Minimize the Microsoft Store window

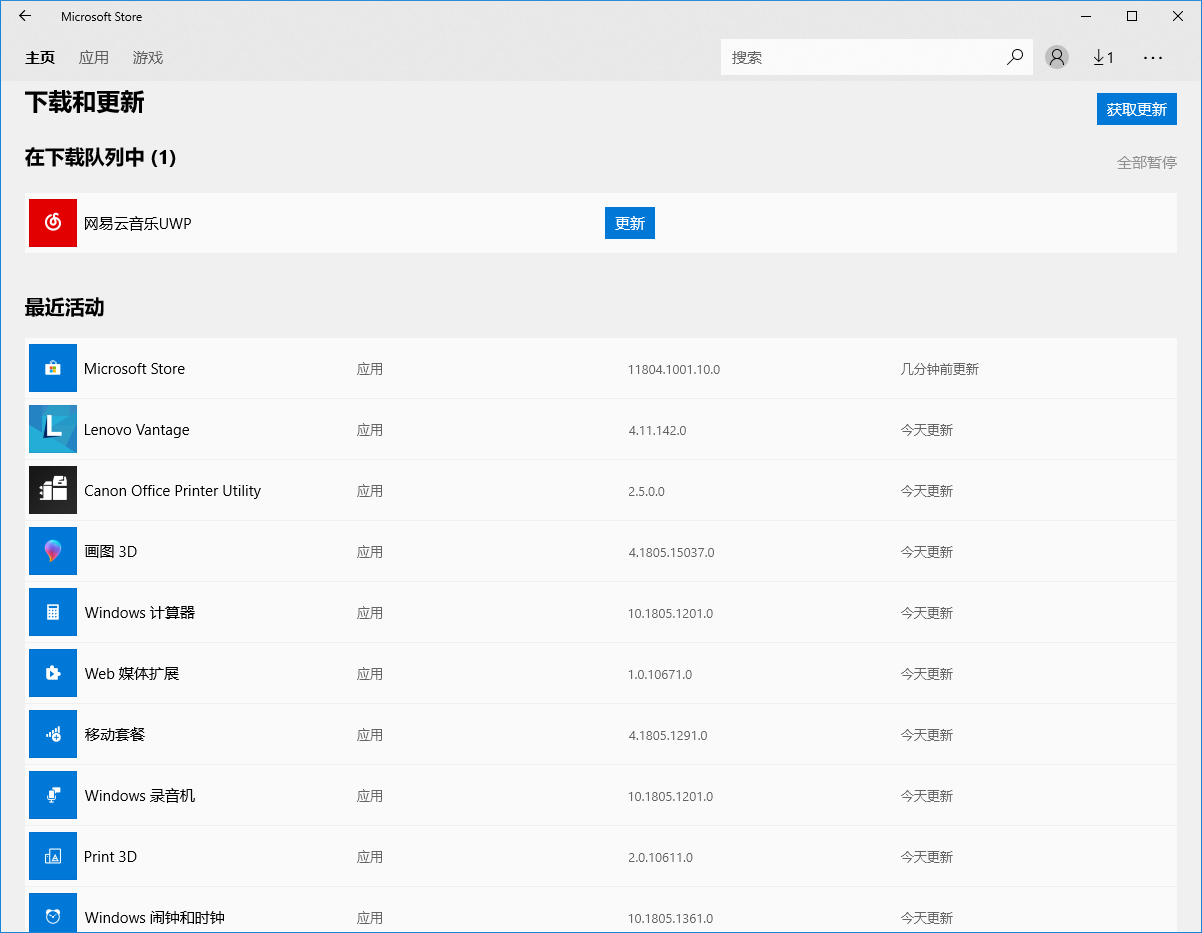(1086, 16)
